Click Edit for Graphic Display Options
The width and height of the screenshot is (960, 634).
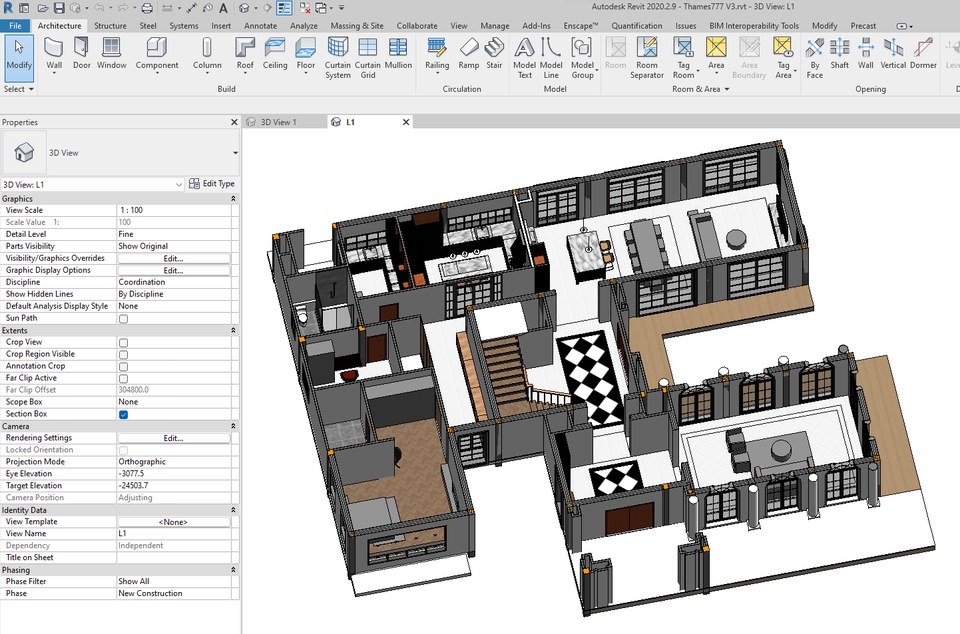[174, 270]
